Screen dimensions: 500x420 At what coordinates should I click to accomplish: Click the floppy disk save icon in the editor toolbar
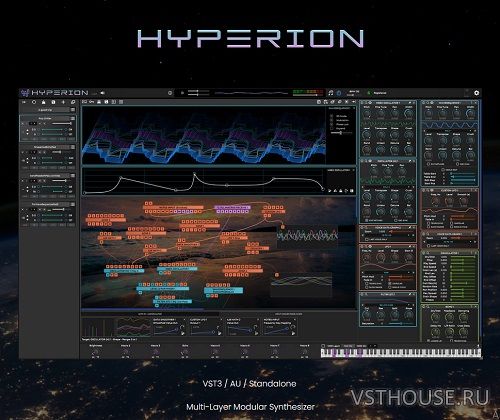[106, 102]
